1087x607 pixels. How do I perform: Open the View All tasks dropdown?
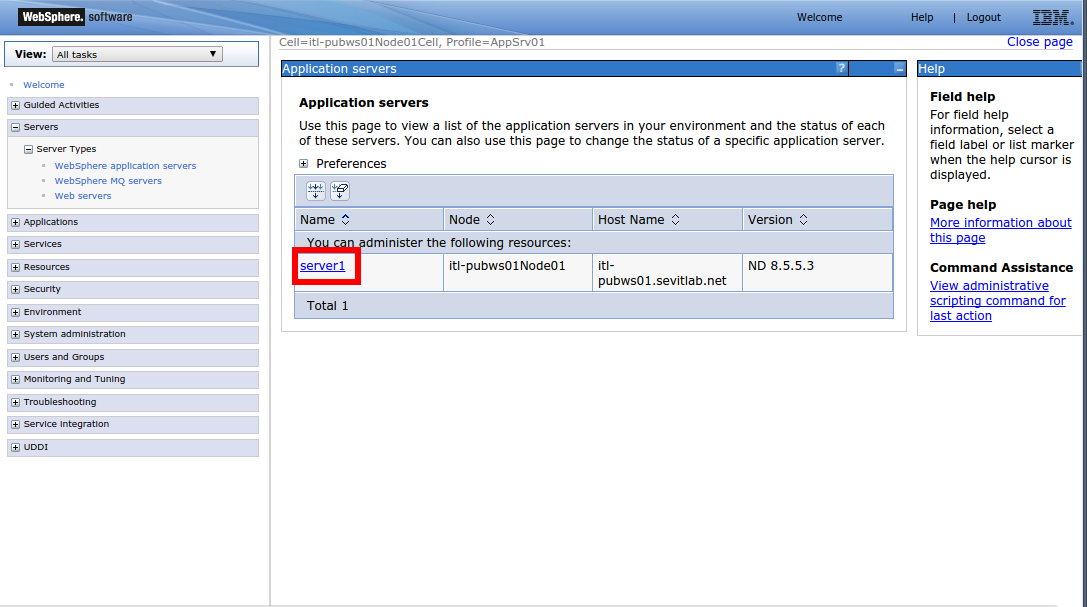137,54
